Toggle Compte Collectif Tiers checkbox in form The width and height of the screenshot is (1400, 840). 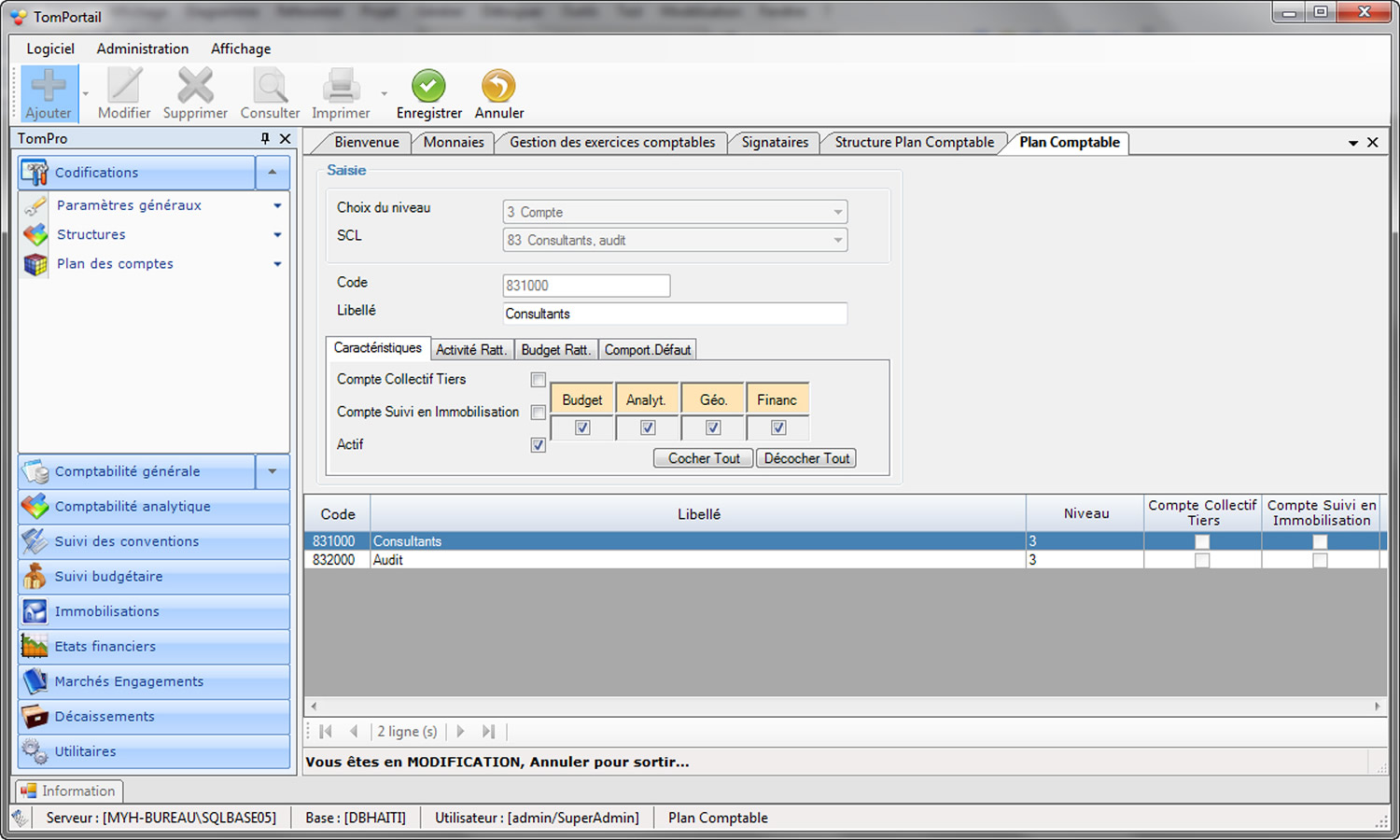(x=539, y=380)
